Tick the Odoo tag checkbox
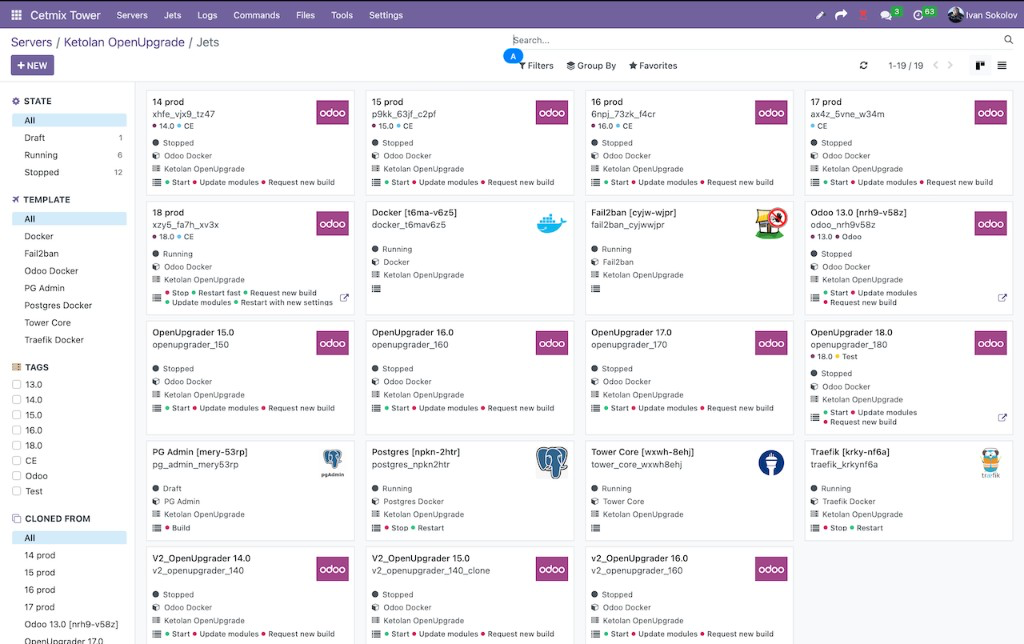The width and height of the screenshot is (1024, 644). (16, 476)
